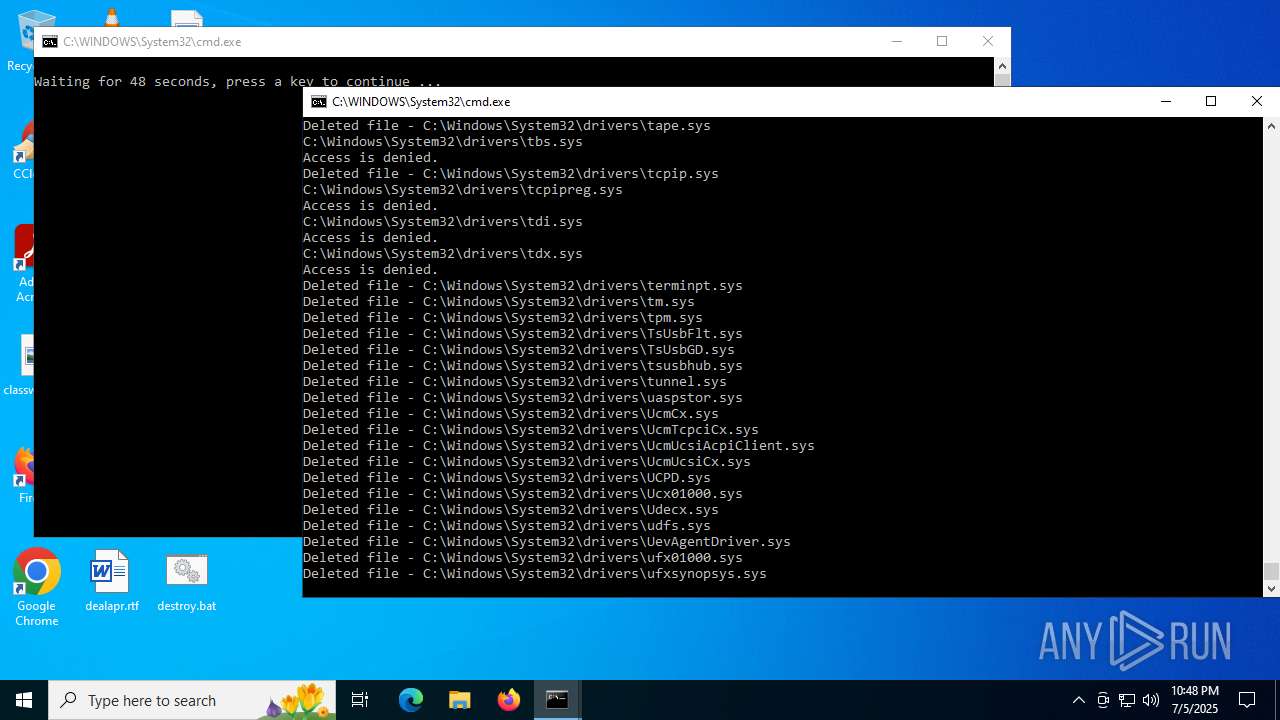Click scroll-up arrow in back cmd window

click(x=1002, y=66)
